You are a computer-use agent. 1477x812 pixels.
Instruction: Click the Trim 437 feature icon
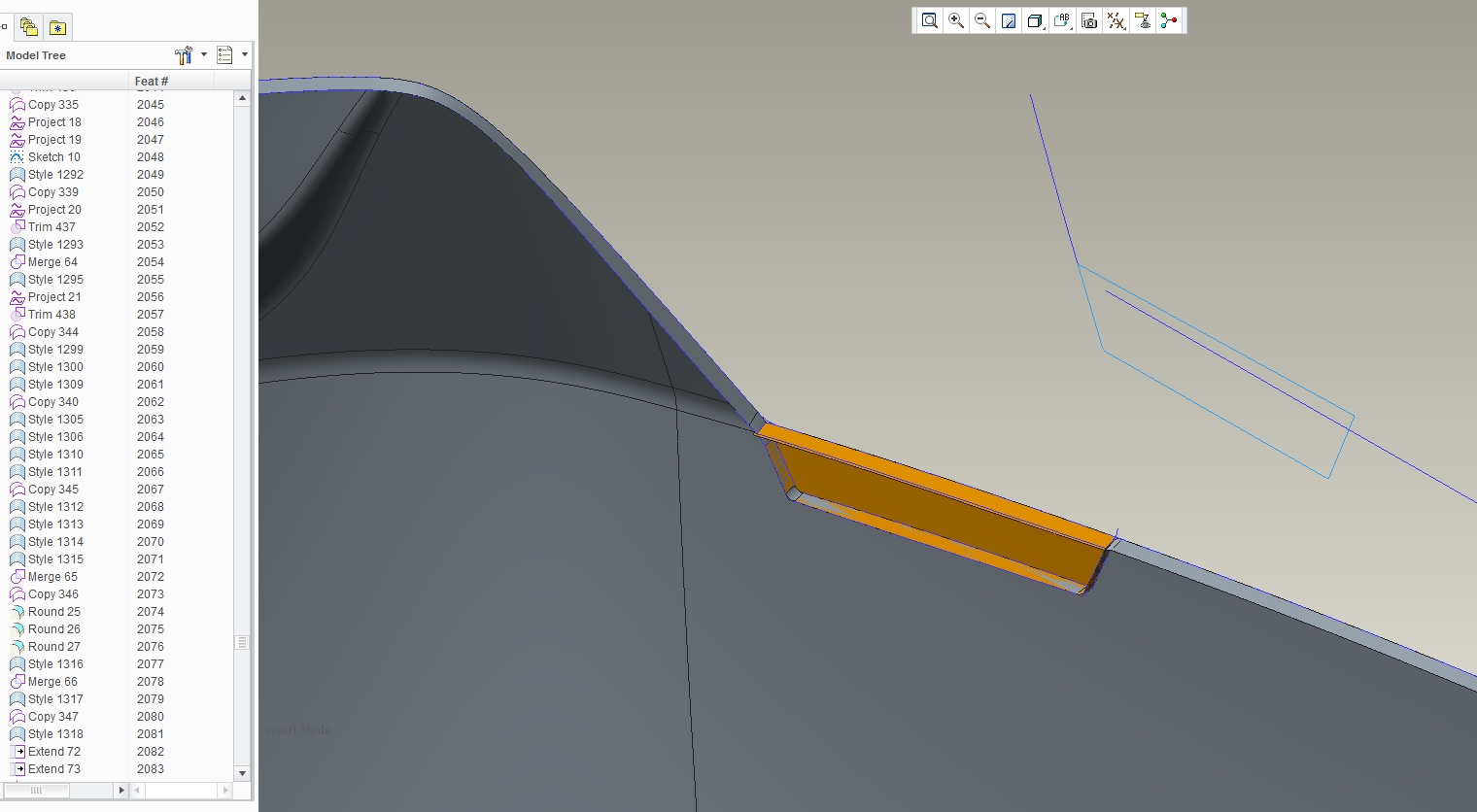17,227
